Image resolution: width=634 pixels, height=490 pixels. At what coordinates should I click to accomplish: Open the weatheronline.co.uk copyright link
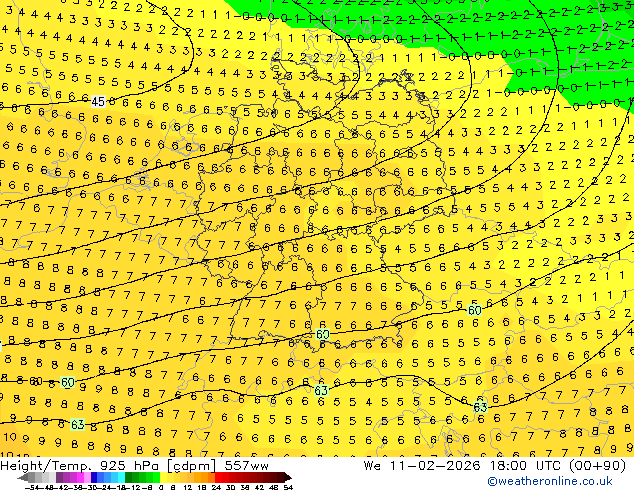550,481
